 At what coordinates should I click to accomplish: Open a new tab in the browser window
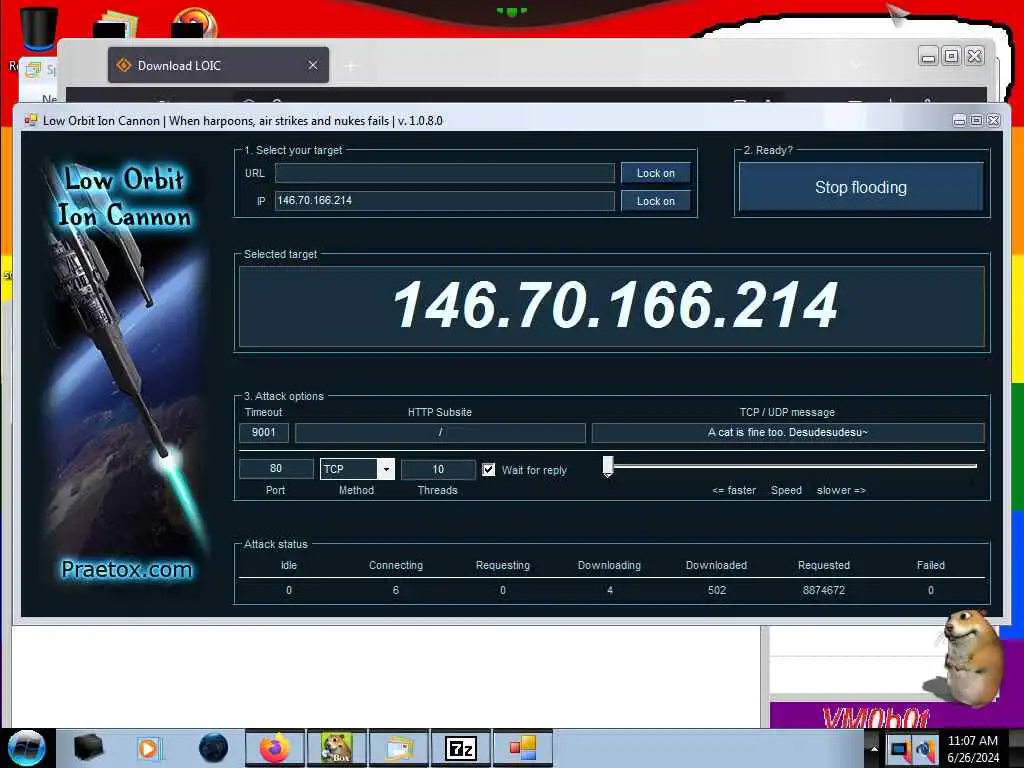coord(351,66)
